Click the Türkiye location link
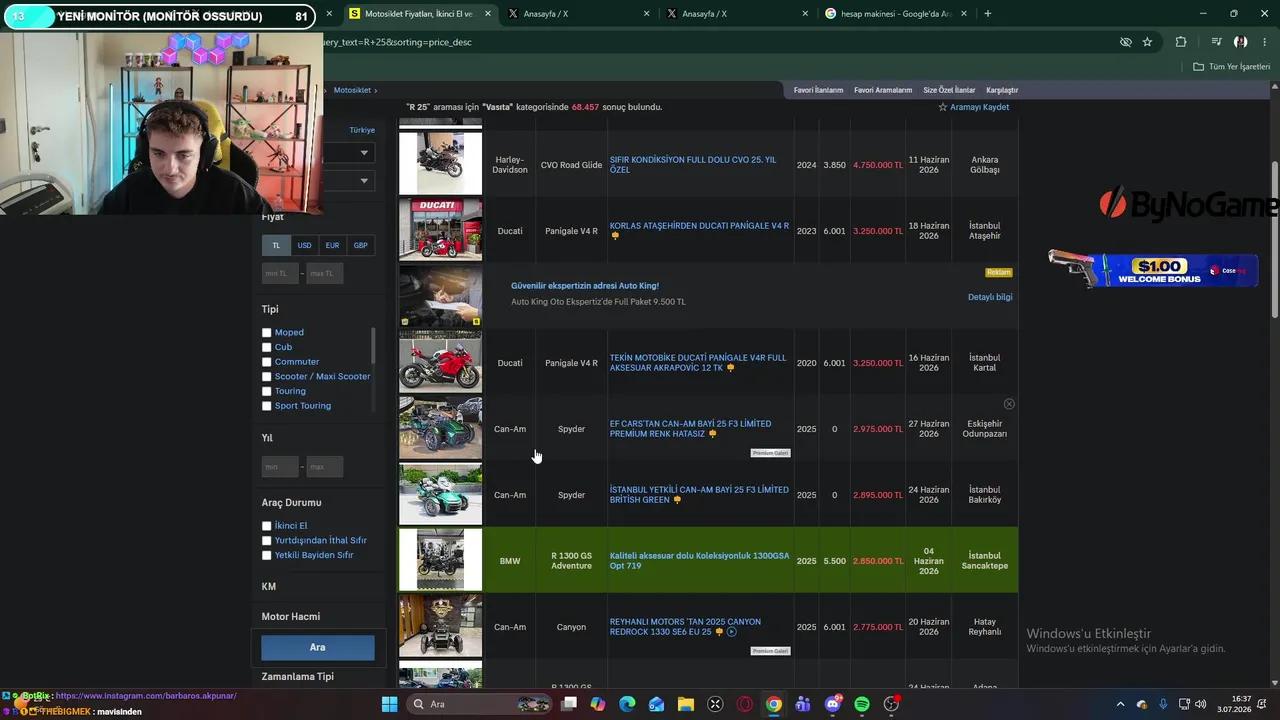The height and width of the screenshot is (720, 1280). 362,130
